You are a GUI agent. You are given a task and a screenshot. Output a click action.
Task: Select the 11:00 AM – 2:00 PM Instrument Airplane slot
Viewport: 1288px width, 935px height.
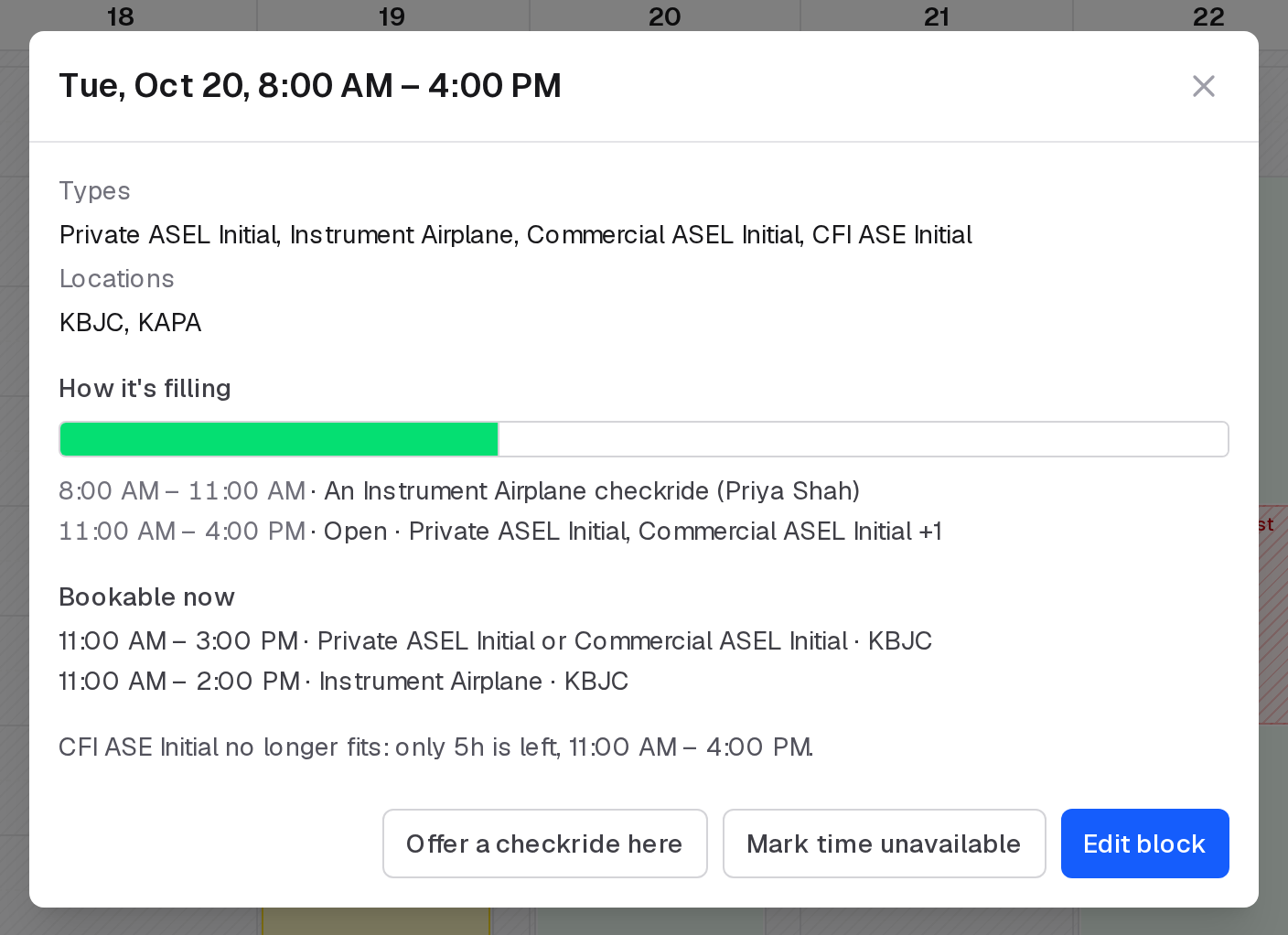[343, 682]
